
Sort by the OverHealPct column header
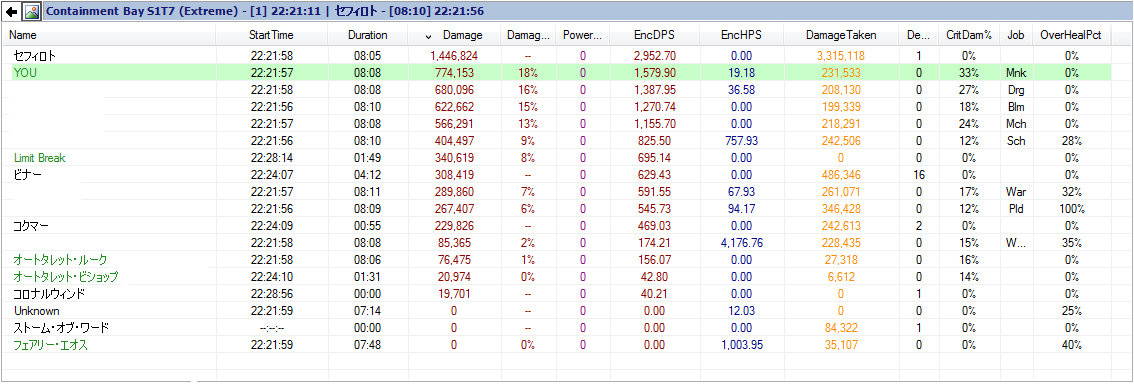1071,35
